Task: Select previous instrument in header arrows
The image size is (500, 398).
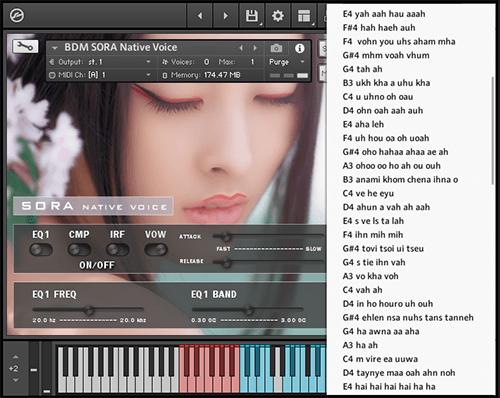Action: [x=241, y=48]
